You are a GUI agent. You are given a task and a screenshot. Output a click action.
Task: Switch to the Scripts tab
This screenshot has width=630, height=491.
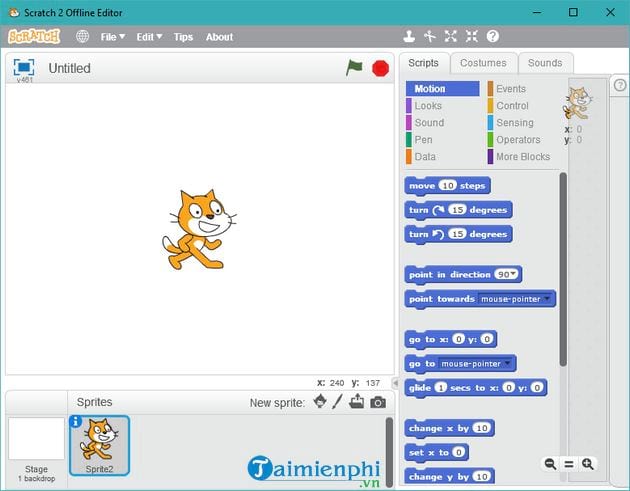(423, 63)
